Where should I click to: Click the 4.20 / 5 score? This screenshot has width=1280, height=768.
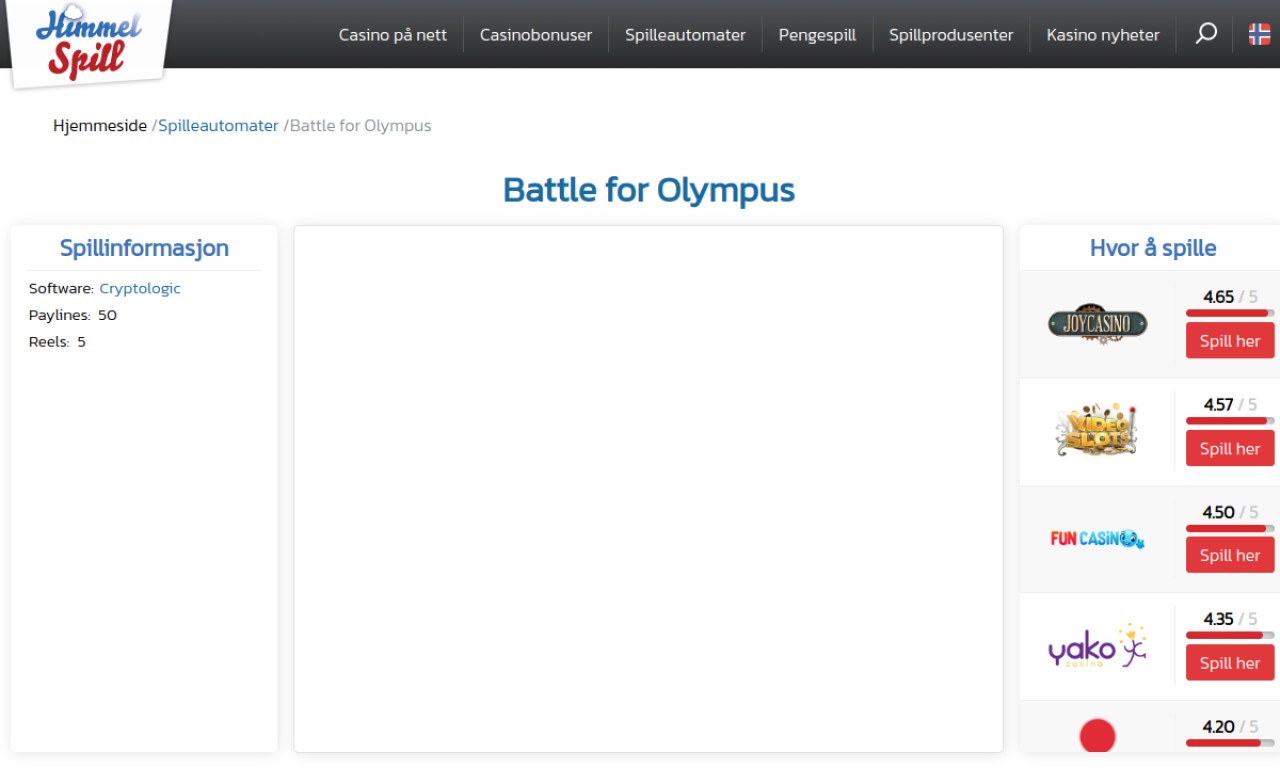coord(1230,727)
